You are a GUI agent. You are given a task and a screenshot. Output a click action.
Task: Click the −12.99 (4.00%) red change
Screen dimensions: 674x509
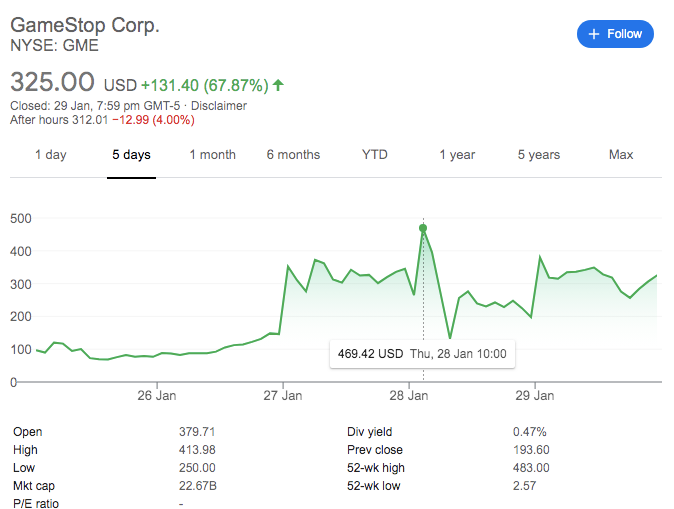pos(153,120)
